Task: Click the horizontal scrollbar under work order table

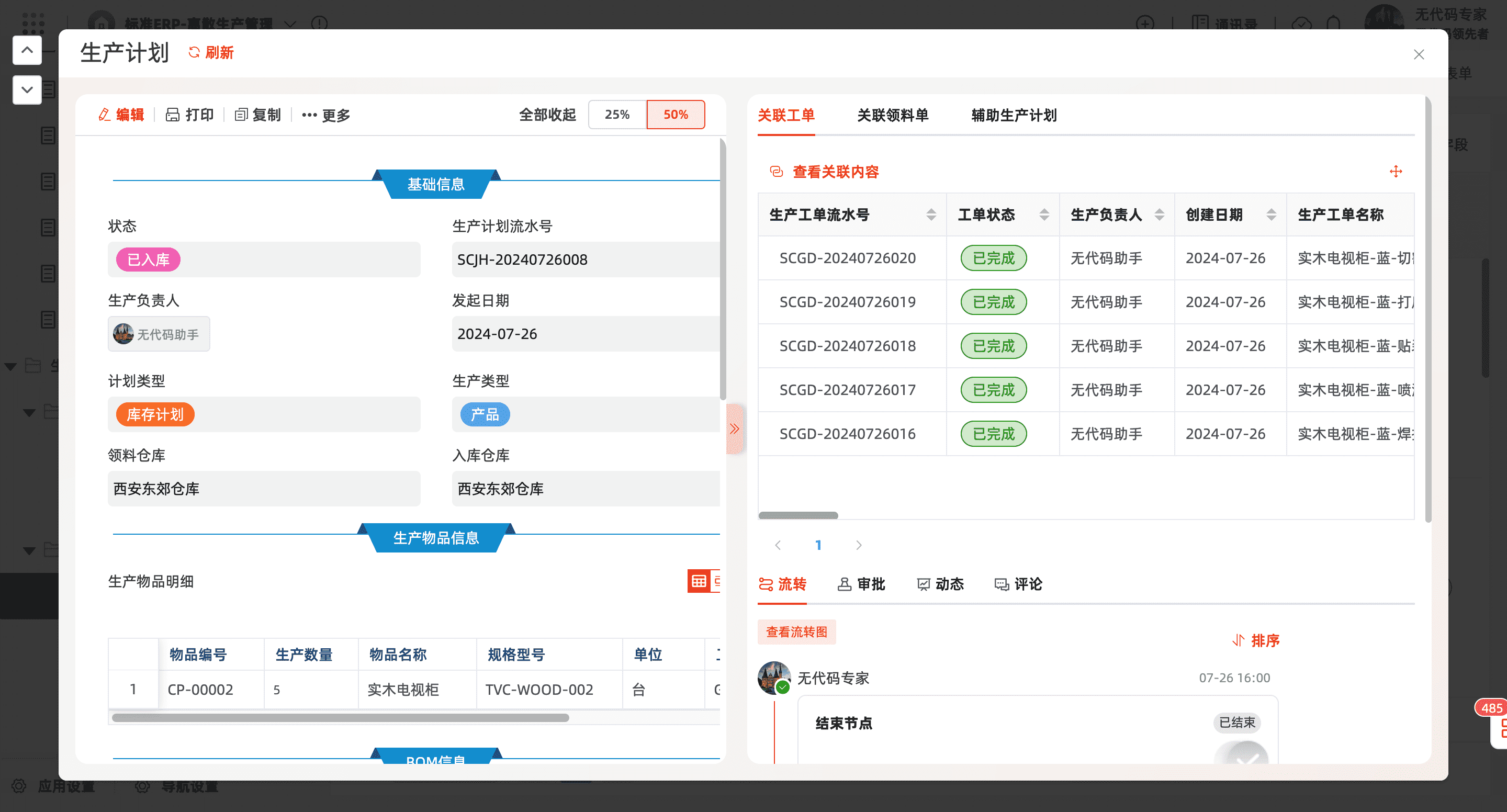Action: point(798,515)
